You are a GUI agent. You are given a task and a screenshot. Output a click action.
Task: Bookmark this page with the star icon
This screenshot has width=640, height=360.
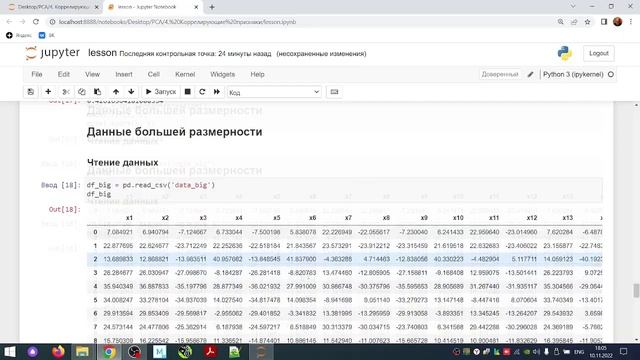587,22
